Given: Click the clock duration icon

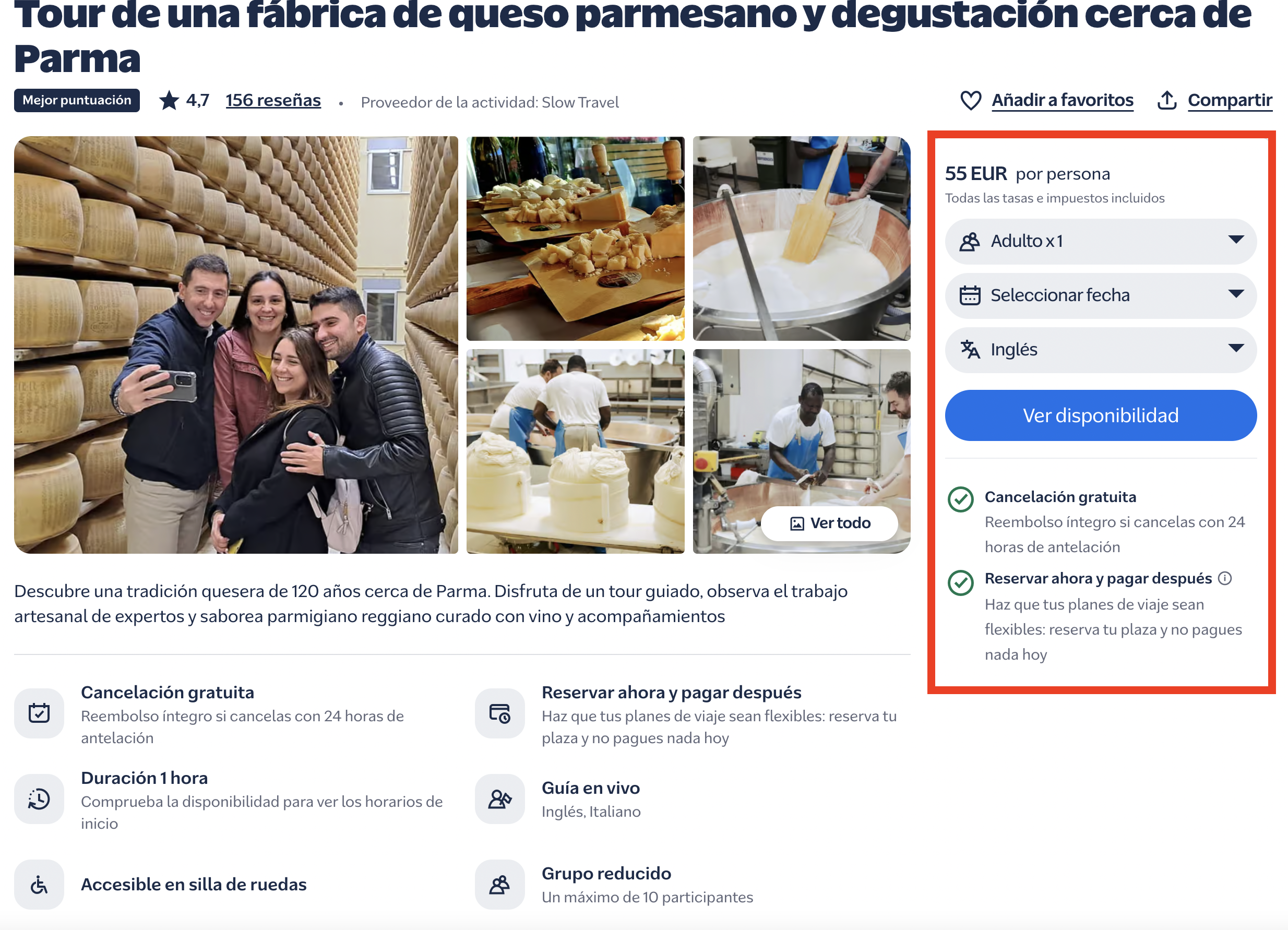Looking at the screenshot, I should coord(39,799).
